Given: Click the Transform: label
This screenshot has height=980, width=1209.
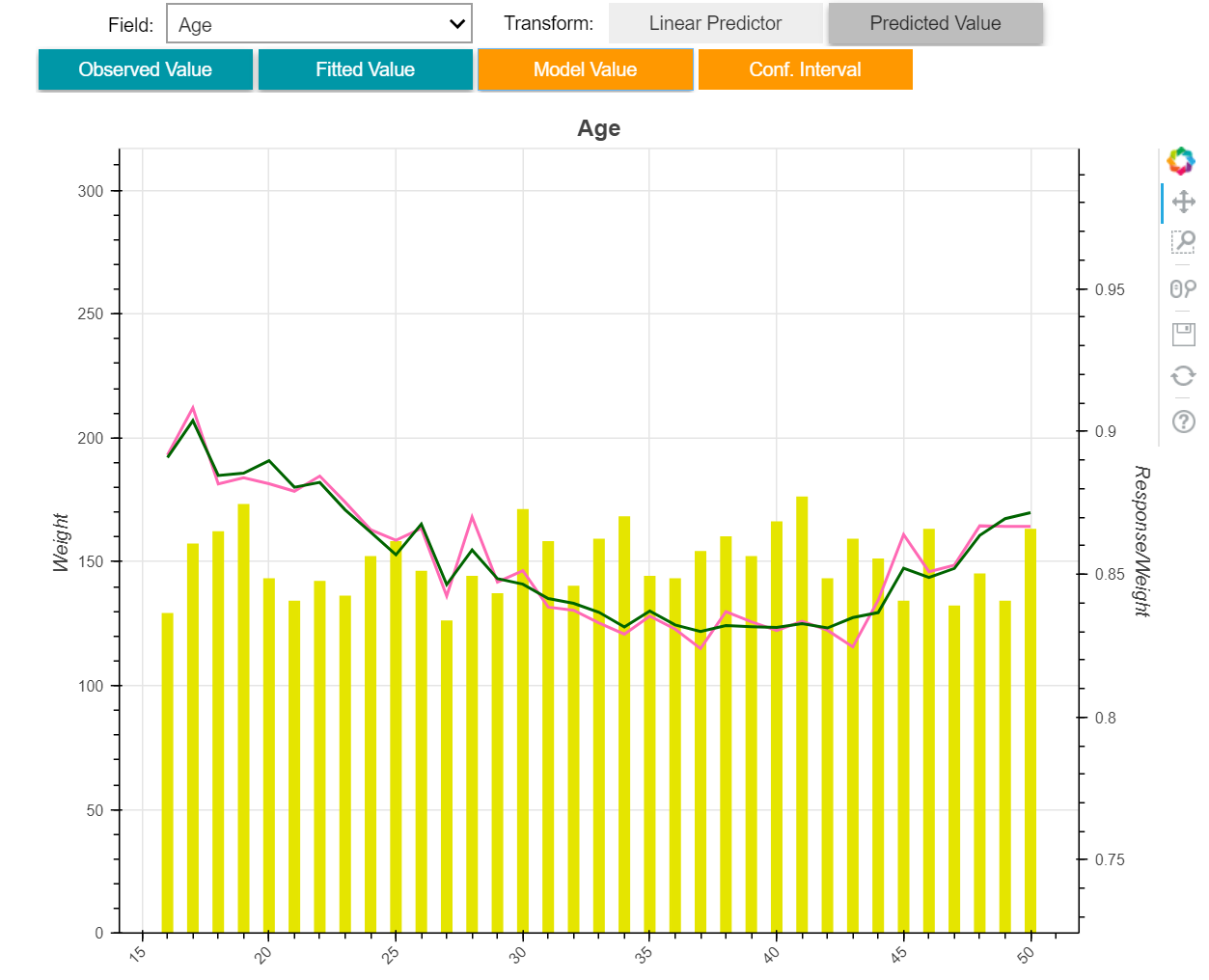Looking at the screenshot, I should 549,23.
